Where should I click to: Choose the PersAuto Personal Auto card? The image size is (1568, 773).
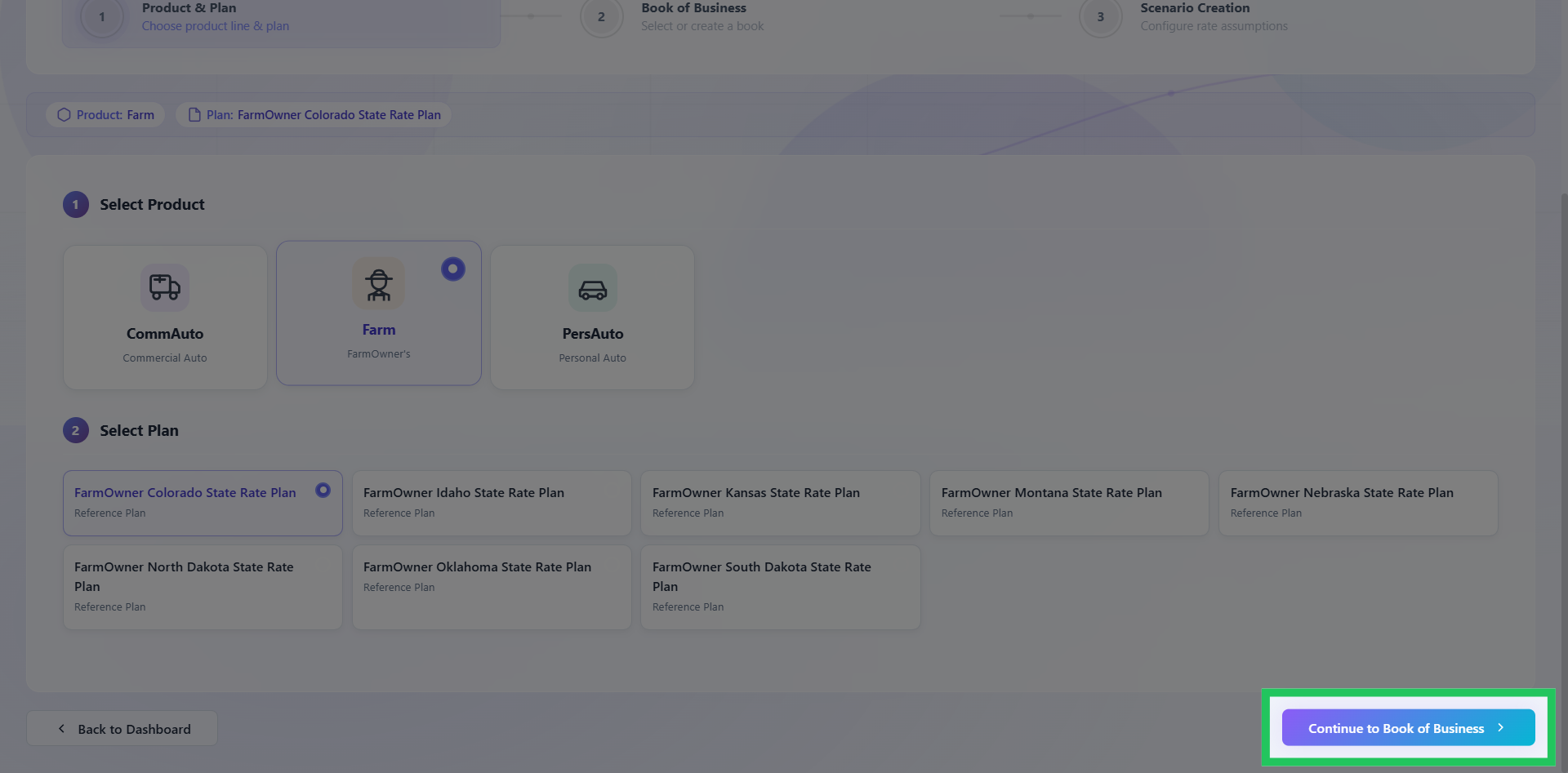[x=593, y=318]
